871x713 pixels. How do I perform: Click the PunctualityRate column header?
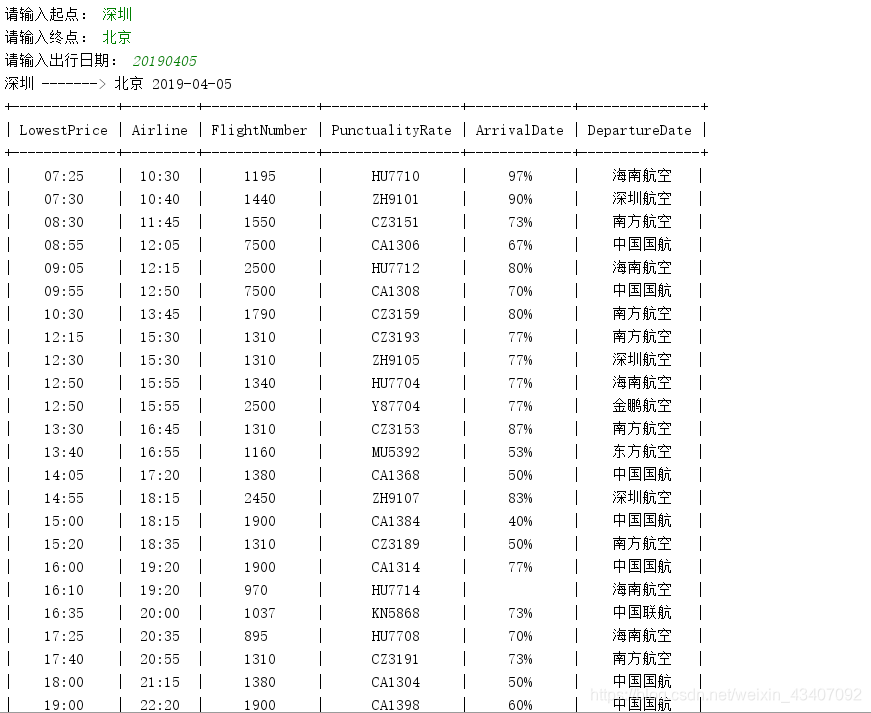click(x=391, y=130)
